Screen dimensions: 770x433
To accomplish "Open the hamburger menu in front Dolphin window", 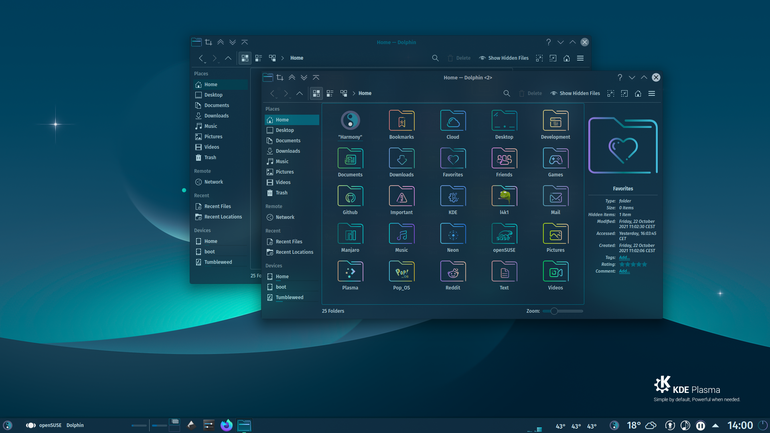I will tap(652, 93).
